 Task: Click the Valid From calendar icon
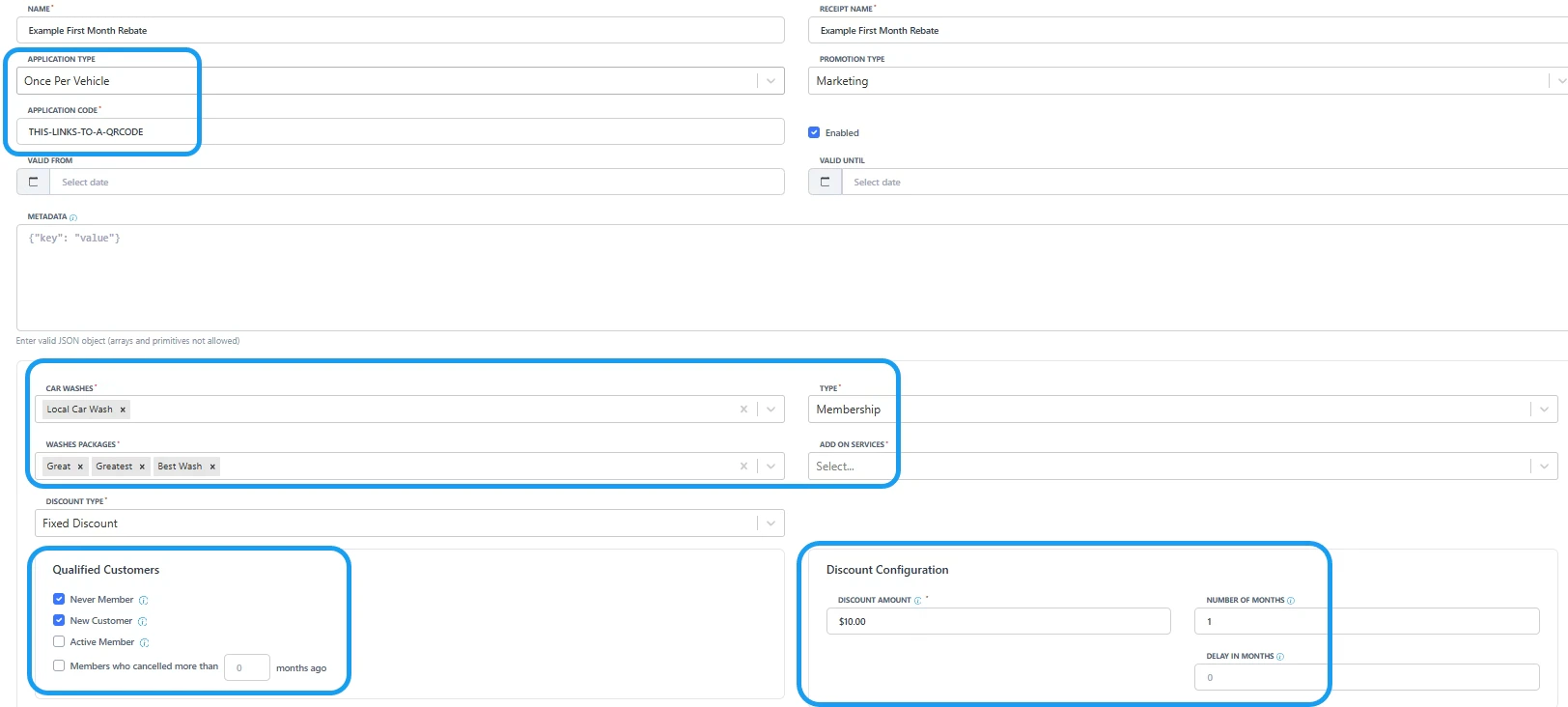(x=34, y=182)
